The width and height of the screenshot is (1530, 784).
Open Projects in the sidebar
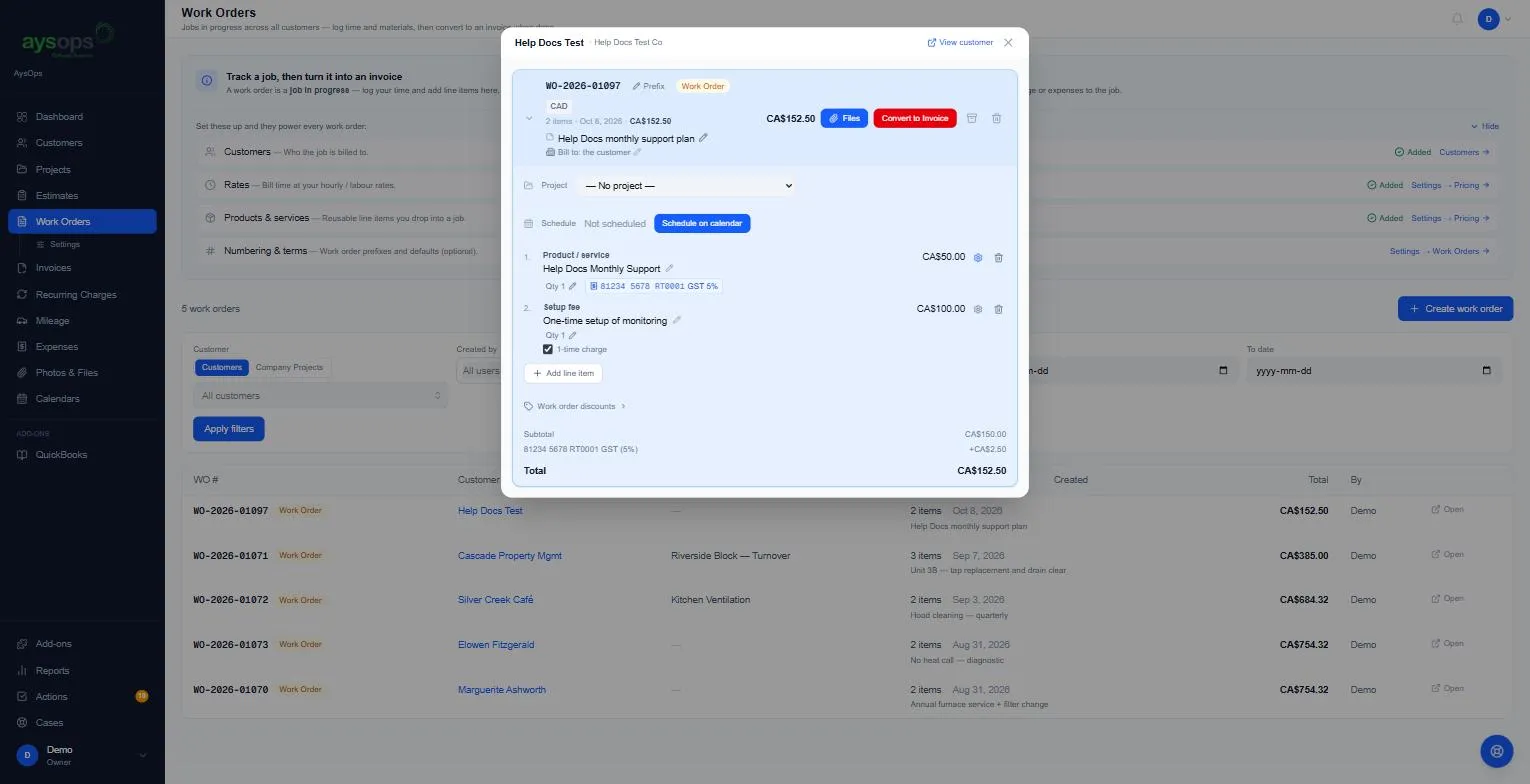(x=82, y=169)
